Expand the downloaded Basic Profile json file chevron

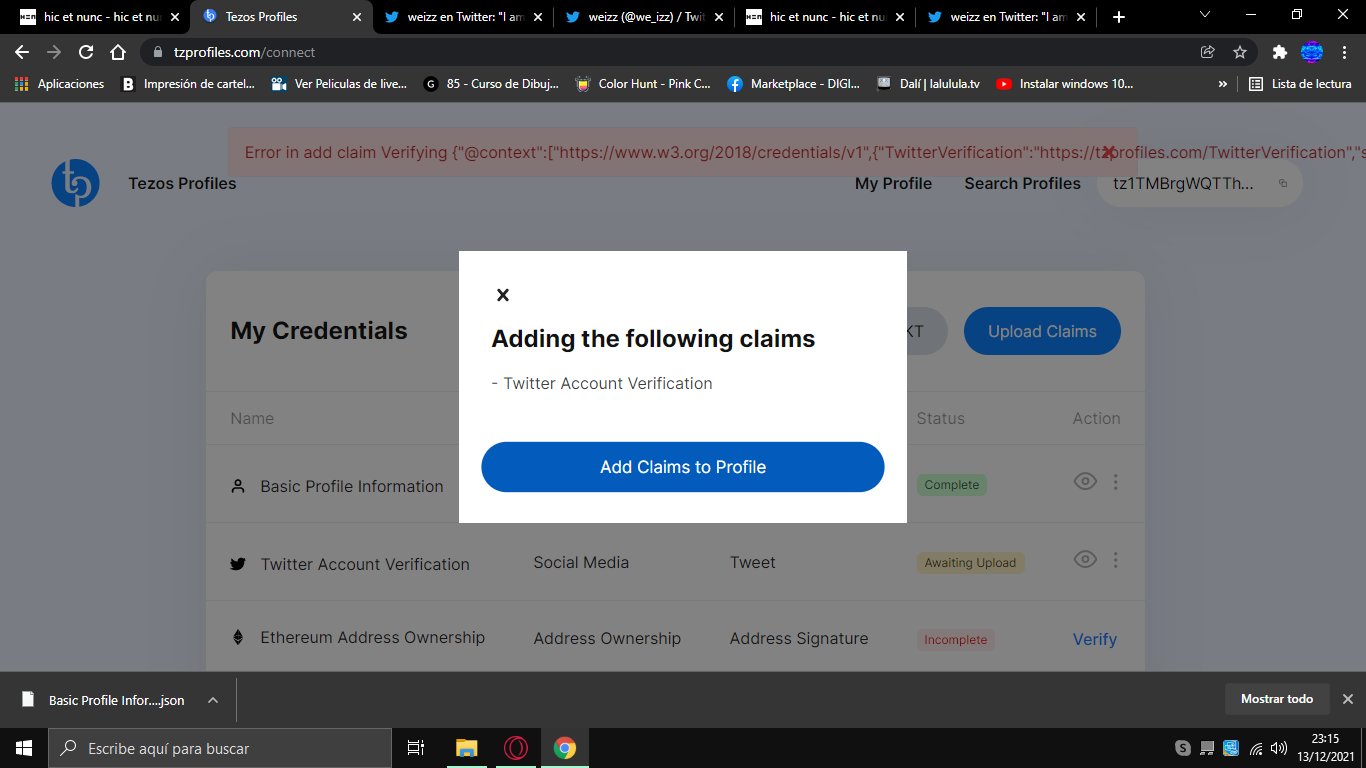pyautogui.click(x=212, y=700)
